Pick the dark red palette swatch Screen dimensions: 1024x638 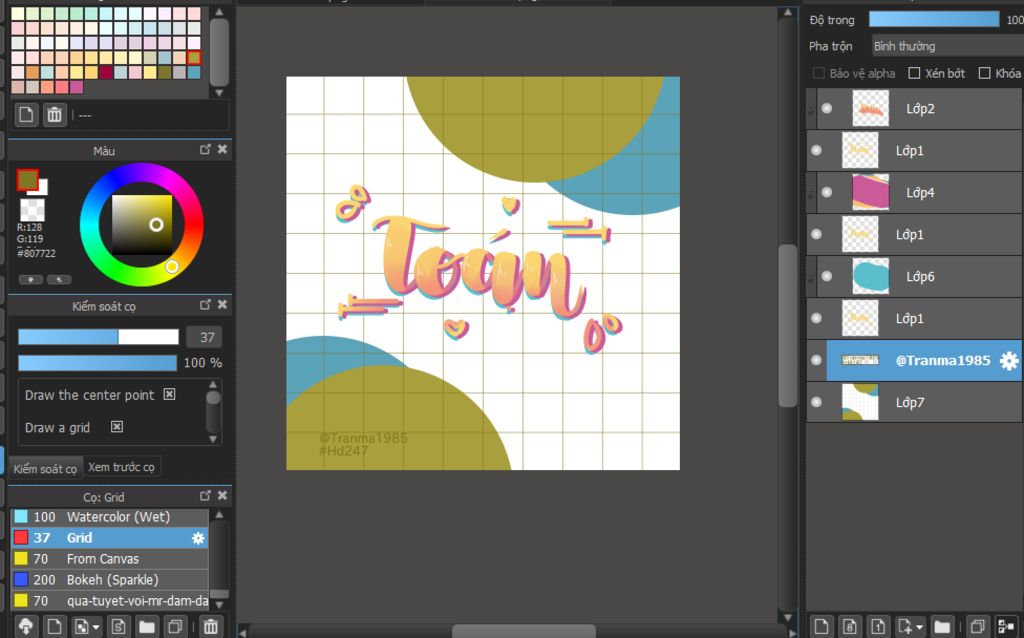coord(106,72)
